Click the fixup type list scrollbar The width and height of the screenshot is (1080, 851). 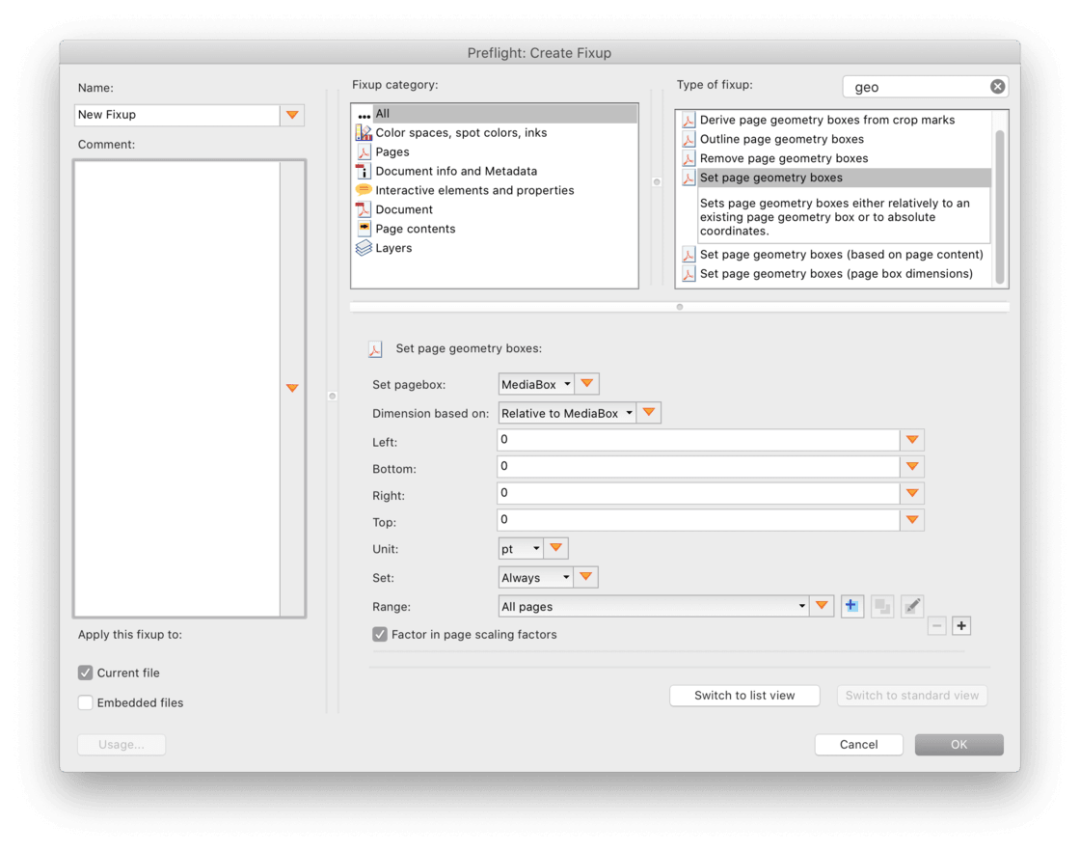(999, 206)
